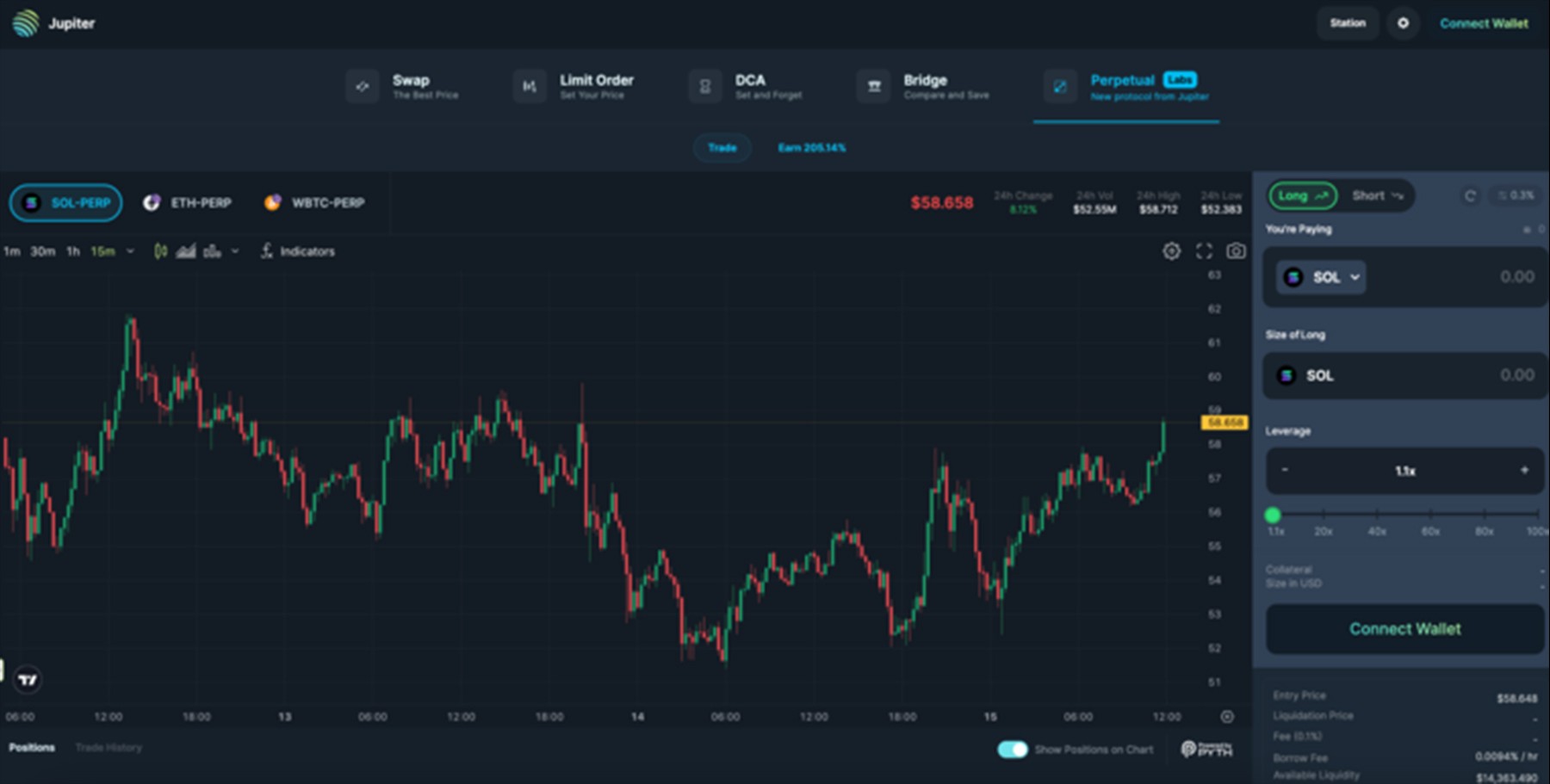Open the SOL paying token dropdown

(x=1321, y=277)
